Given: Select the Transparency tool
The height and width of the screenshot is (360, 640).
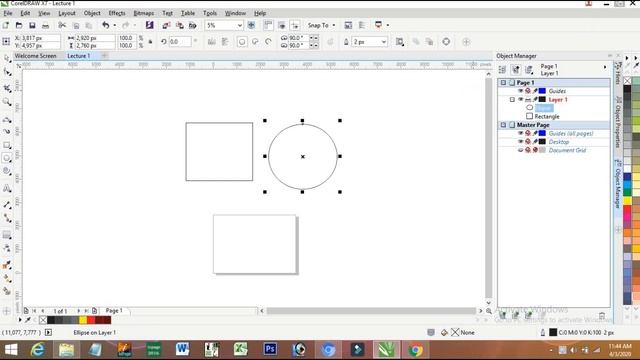Looking at the screenshot, I should point(7,248).
